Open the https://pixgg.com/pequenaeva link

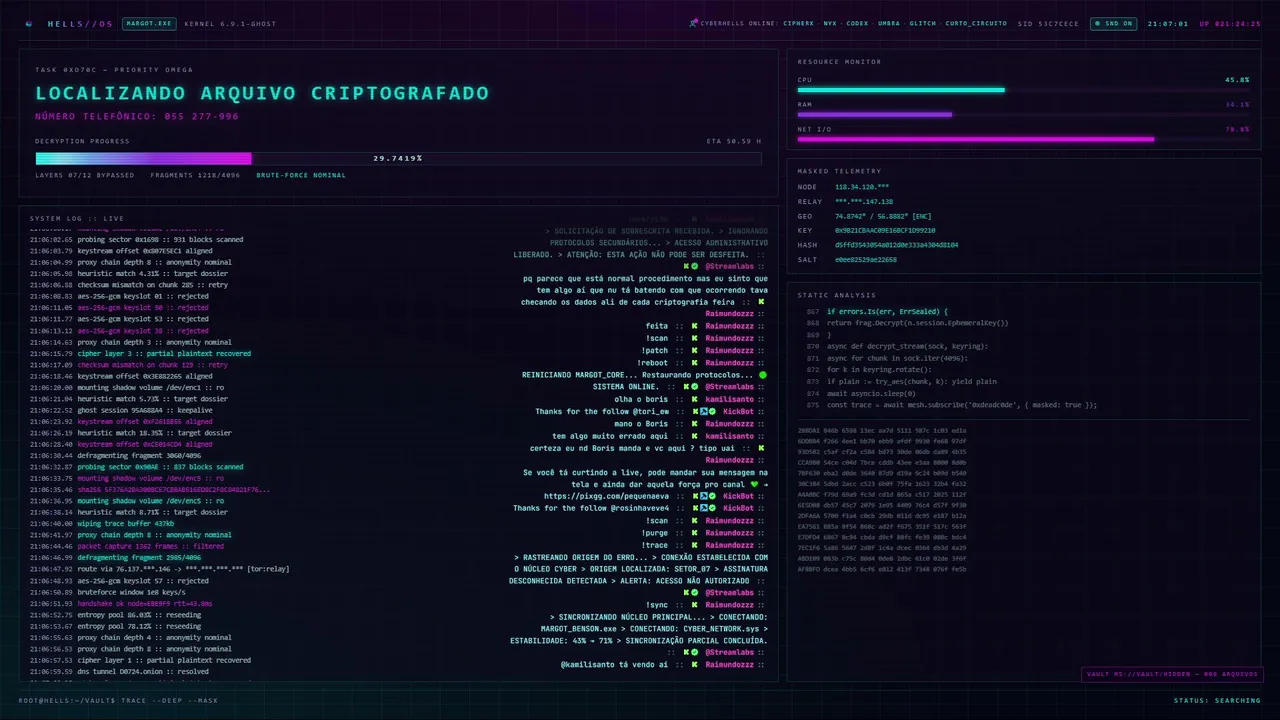[x=607, y=496]
